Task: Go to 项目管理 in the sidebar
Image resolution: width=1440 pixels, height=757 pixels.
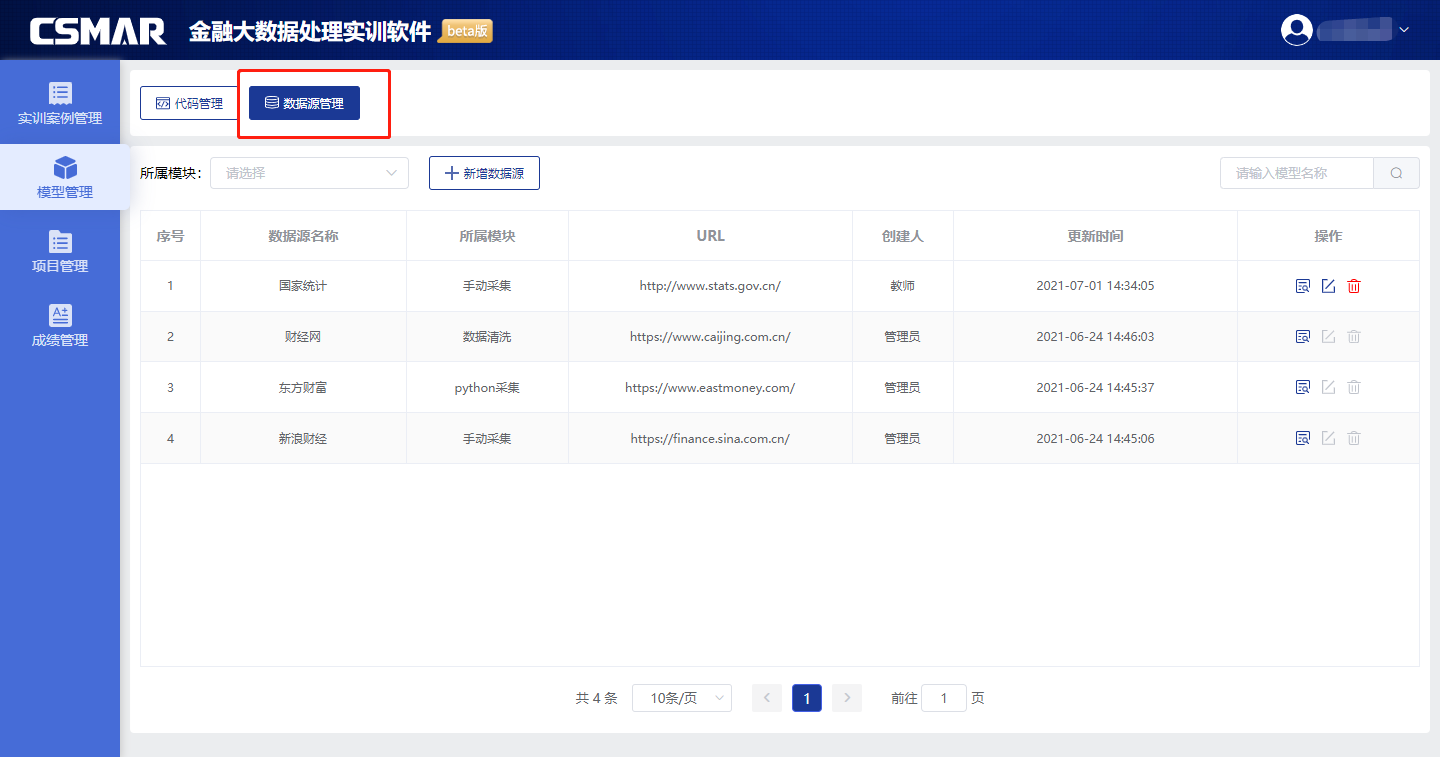Action: click(x=60, y=252)
